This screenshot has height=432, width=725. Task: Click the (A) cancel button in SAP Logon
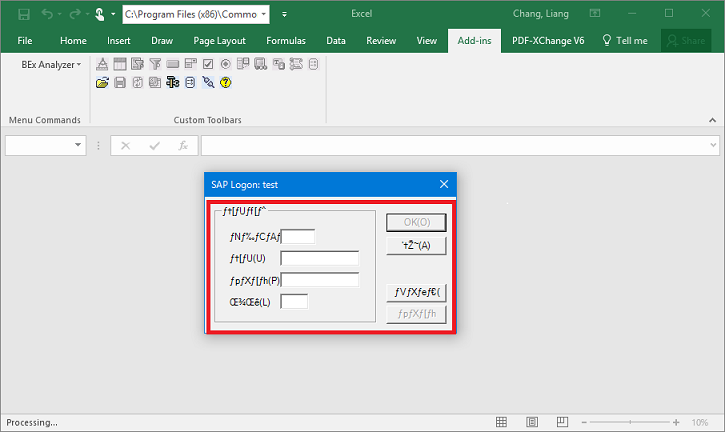pyautogui.click(x=416, y=246)
